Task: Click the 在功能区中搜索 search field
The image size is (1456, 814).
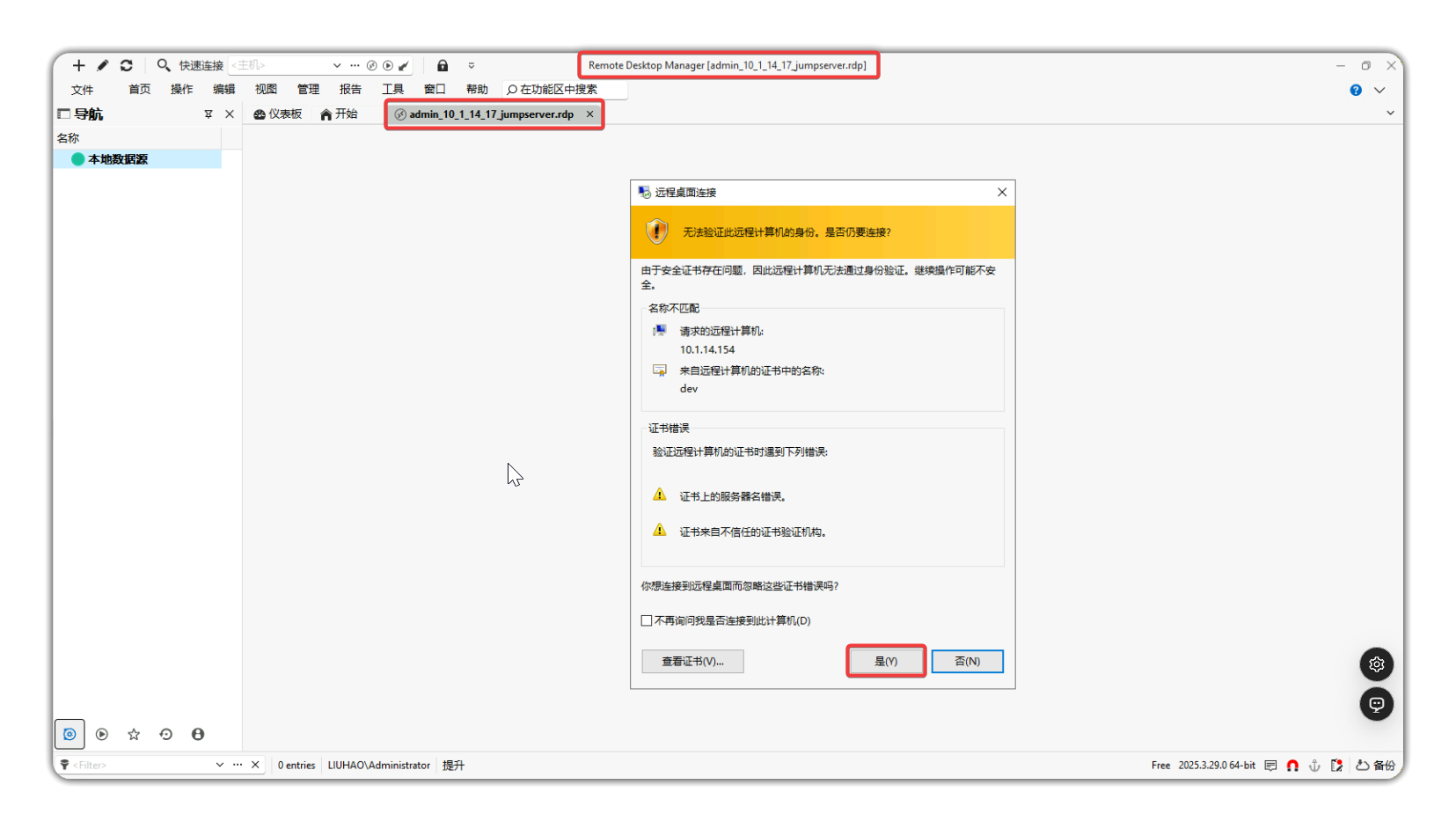Action: (566, 89)
